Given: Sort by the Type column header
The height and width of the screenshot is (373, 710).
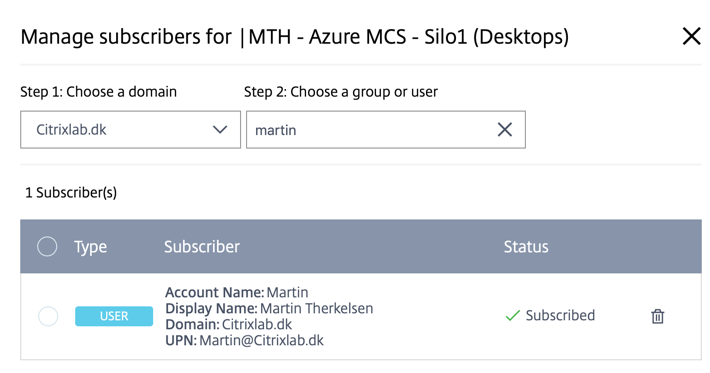Looking at the screenshot, I should click(x=91, y=247).
